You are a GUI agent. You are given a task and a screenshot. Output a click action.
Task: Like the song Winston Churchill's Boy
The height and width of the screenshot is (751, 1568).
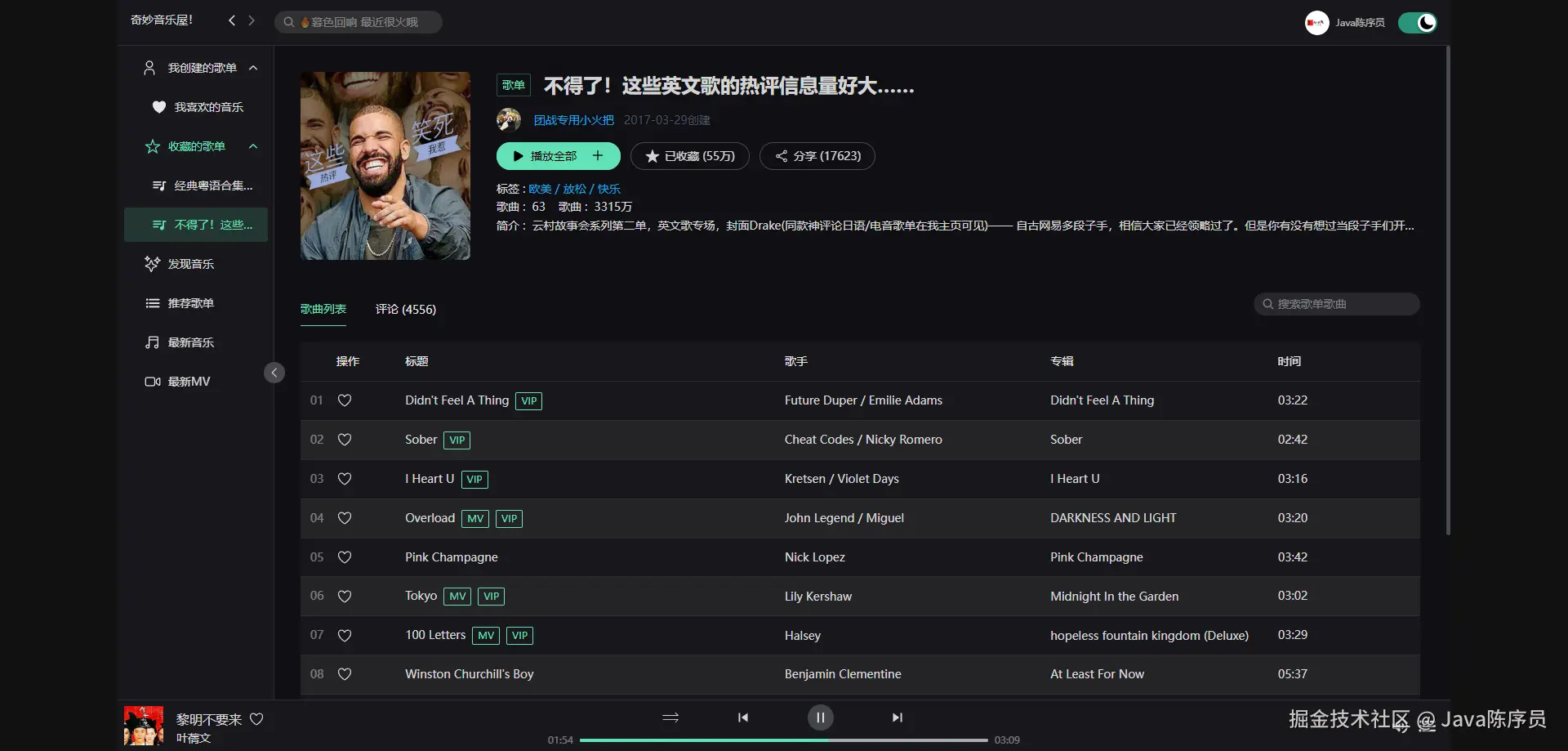point(345,674)
